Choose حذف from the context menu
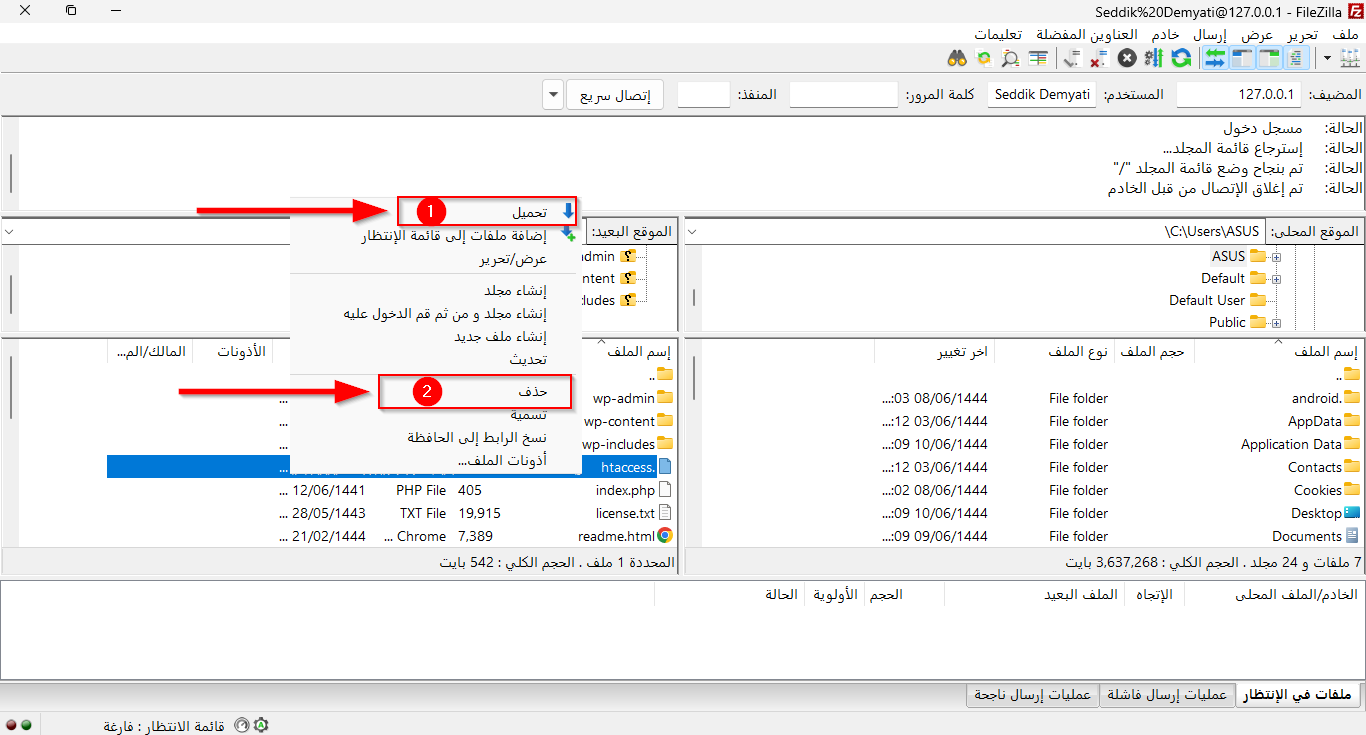The width and height of the screenshot is (1366, 735). coord(532,392)
